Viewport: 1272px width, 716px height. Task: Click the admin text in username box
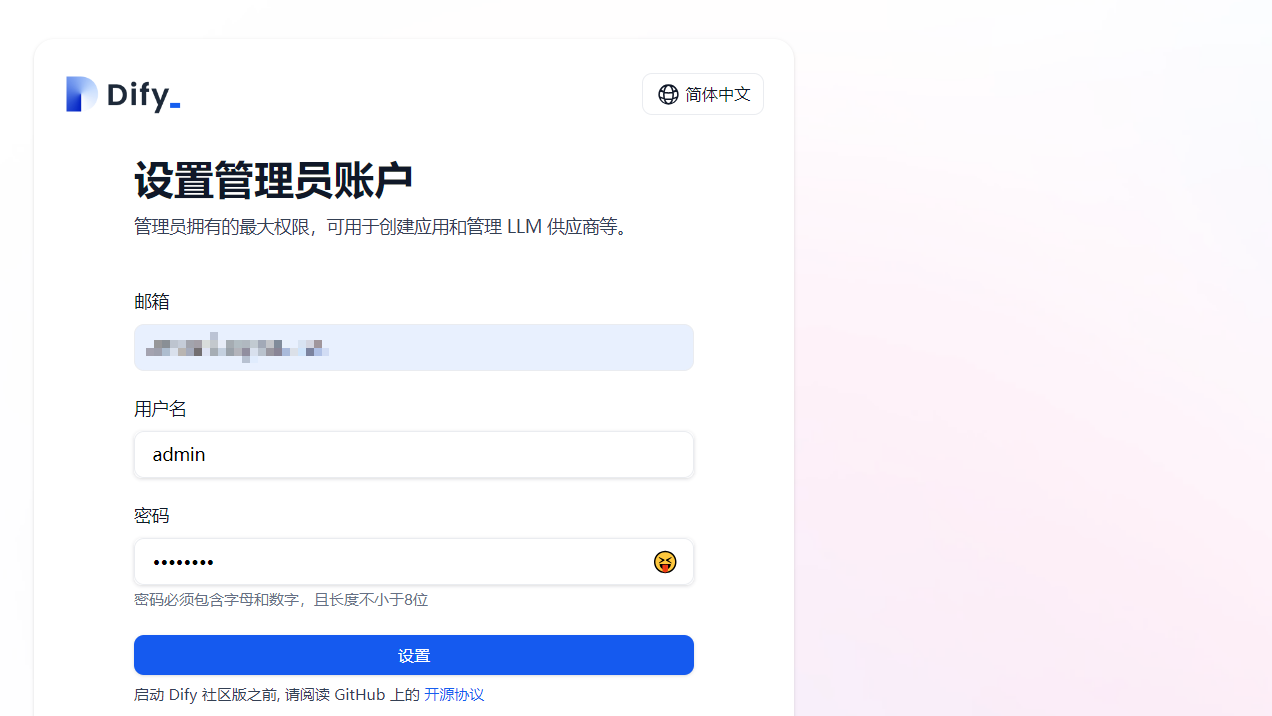click(179, 454)
